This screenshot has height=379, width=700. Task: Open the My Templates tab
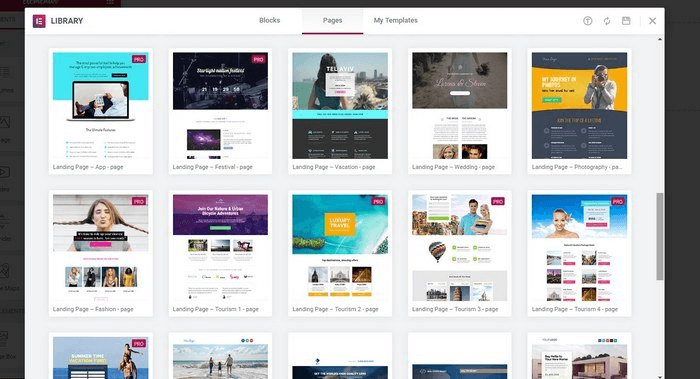point(396,20)
